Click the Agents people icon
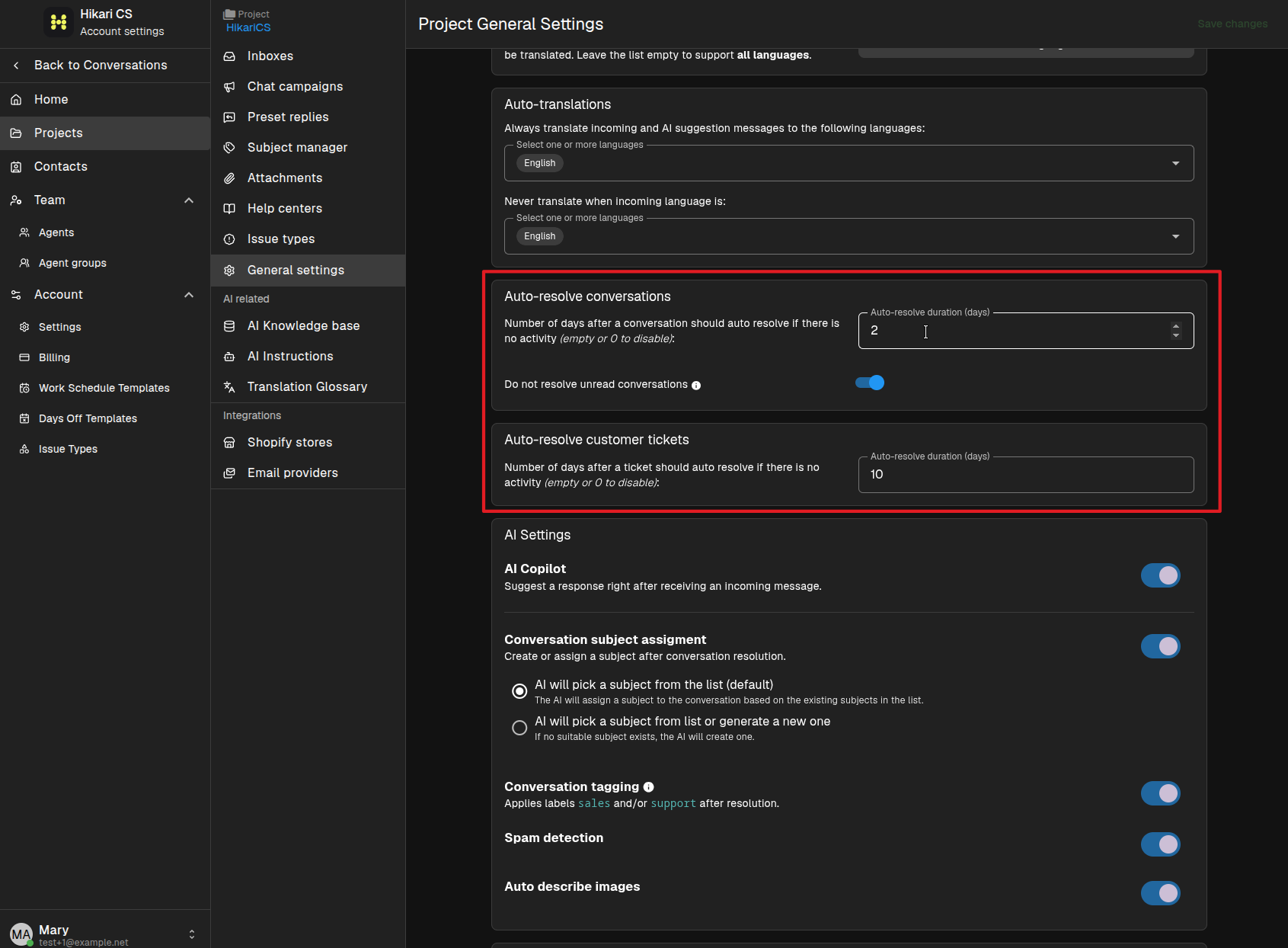 24,232
